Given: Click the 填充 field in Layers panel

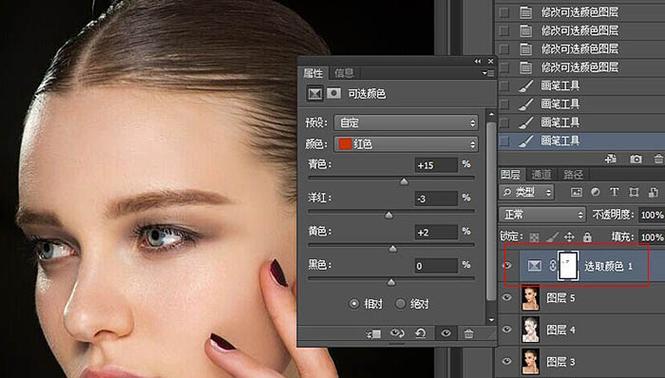Looking at the screenshot, I should click(x=652, y=237).
